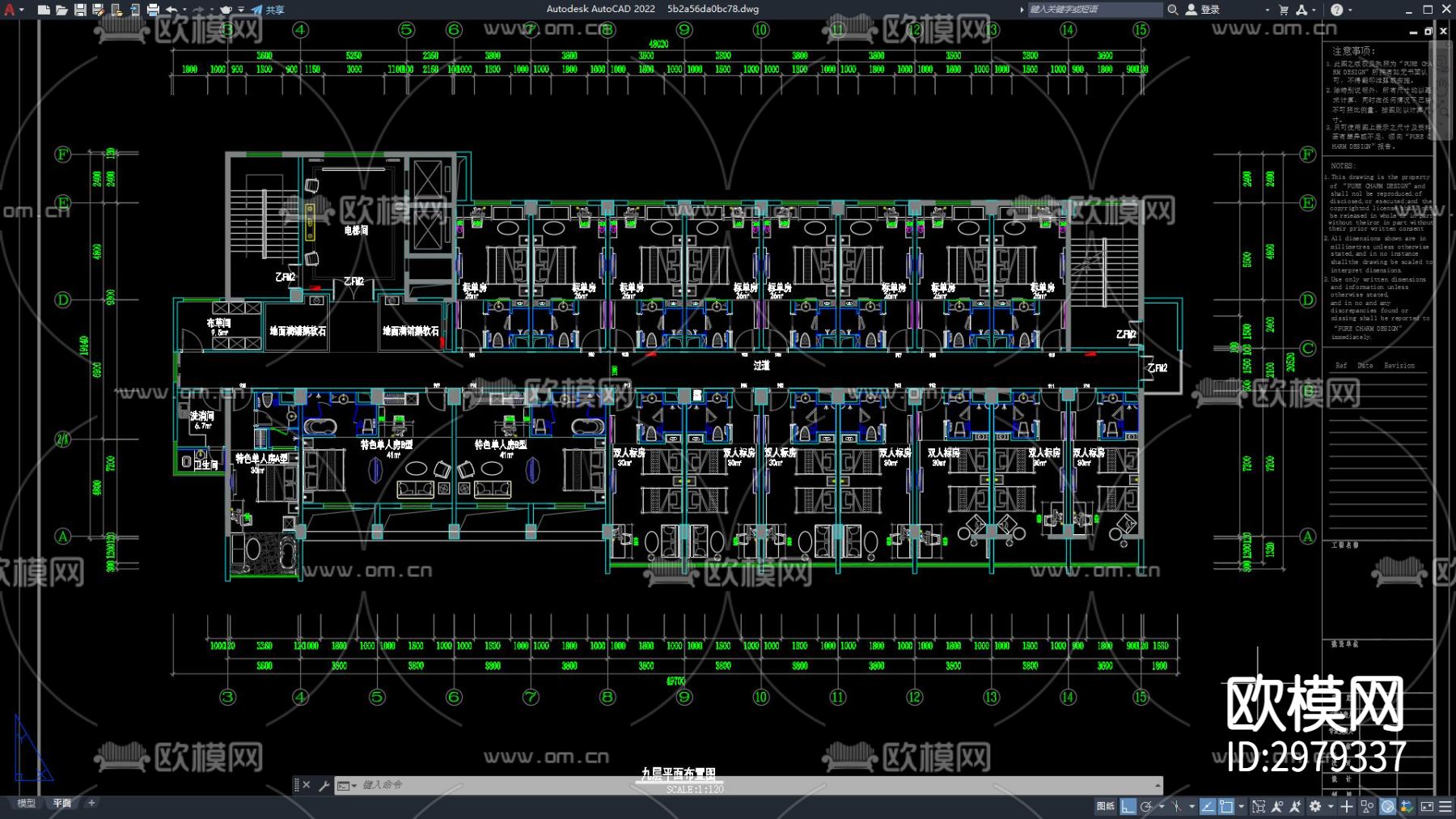The height and width of the screenshot is (819, 1456).
Task: Toggle Clean Screen in status bar
Action: [1427, 806]
